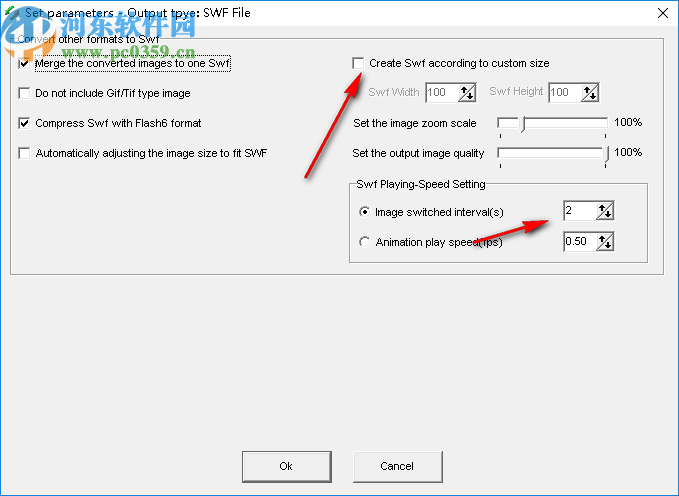
Task: Click the app icon in the title bar
Action: 12,12
